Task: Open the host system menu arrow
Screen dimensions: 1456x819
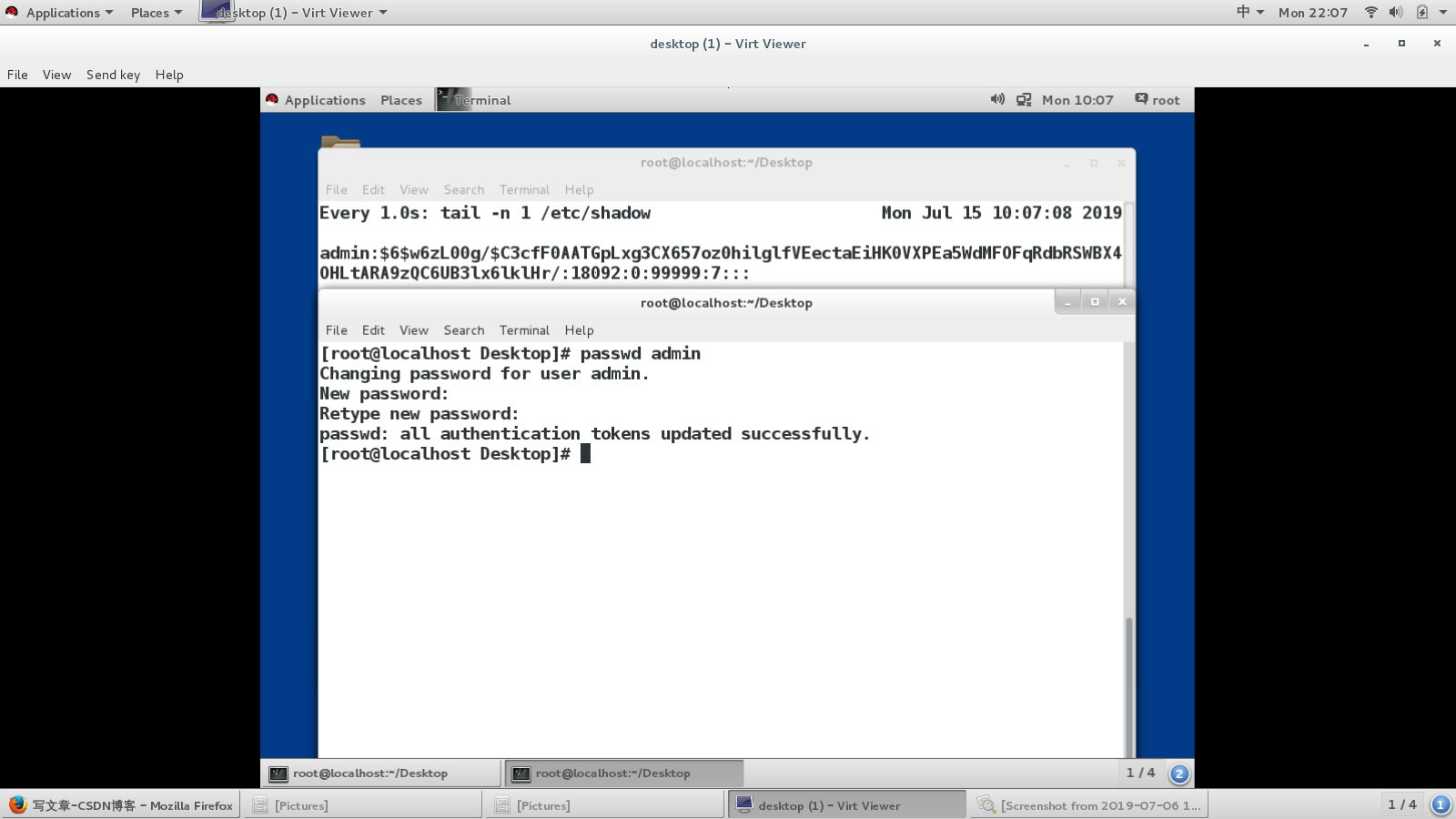Action: click(x=1443, y=12)
